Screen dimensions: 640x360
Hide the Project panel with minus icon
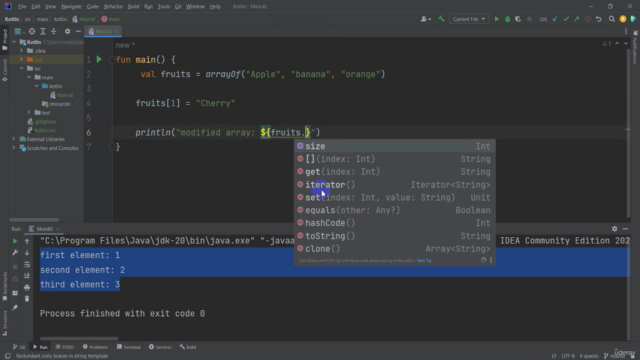pyautogui.click(x=78, y=31)
